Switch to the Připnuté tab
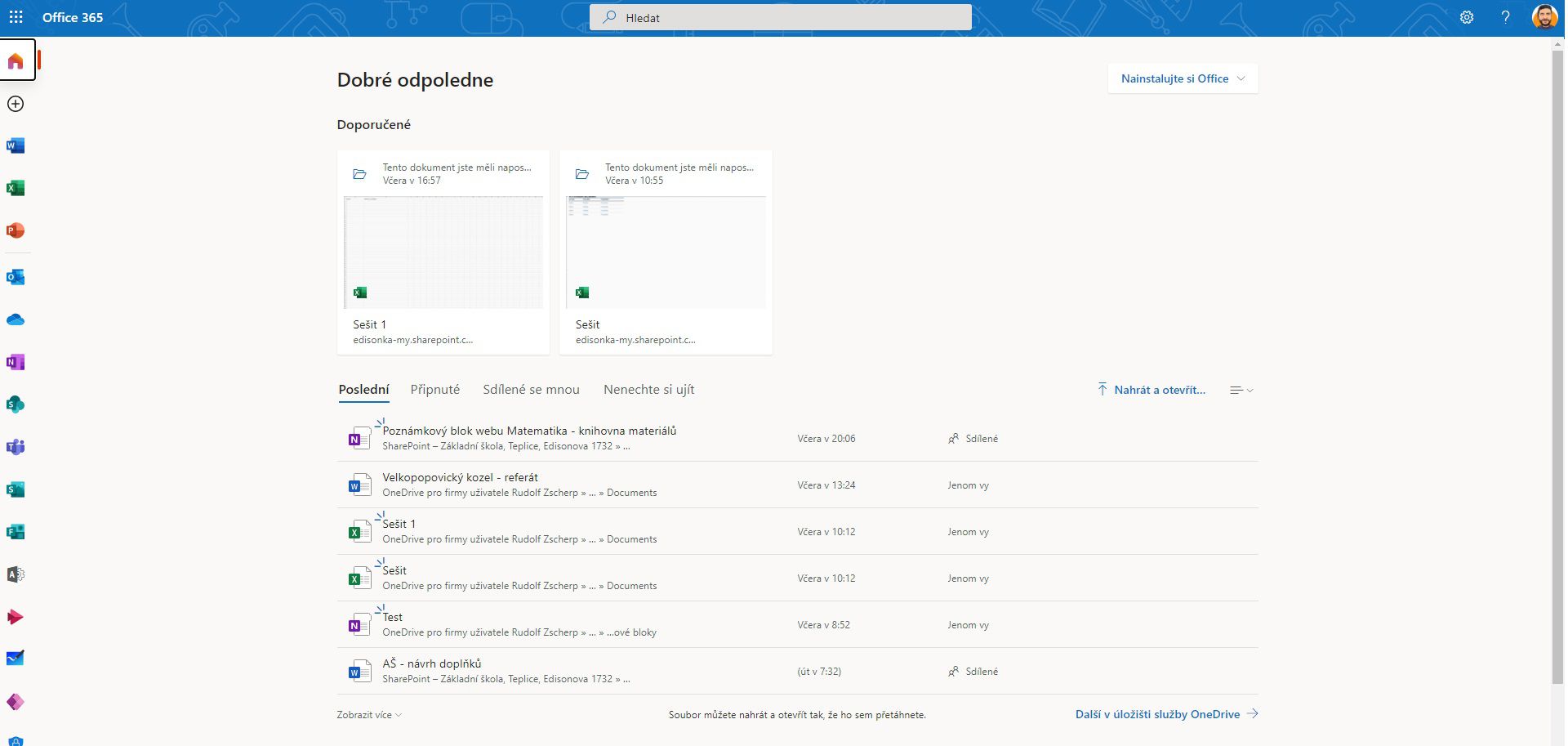1568x746 pixels. pyautogui.click(x=435, y=390)
